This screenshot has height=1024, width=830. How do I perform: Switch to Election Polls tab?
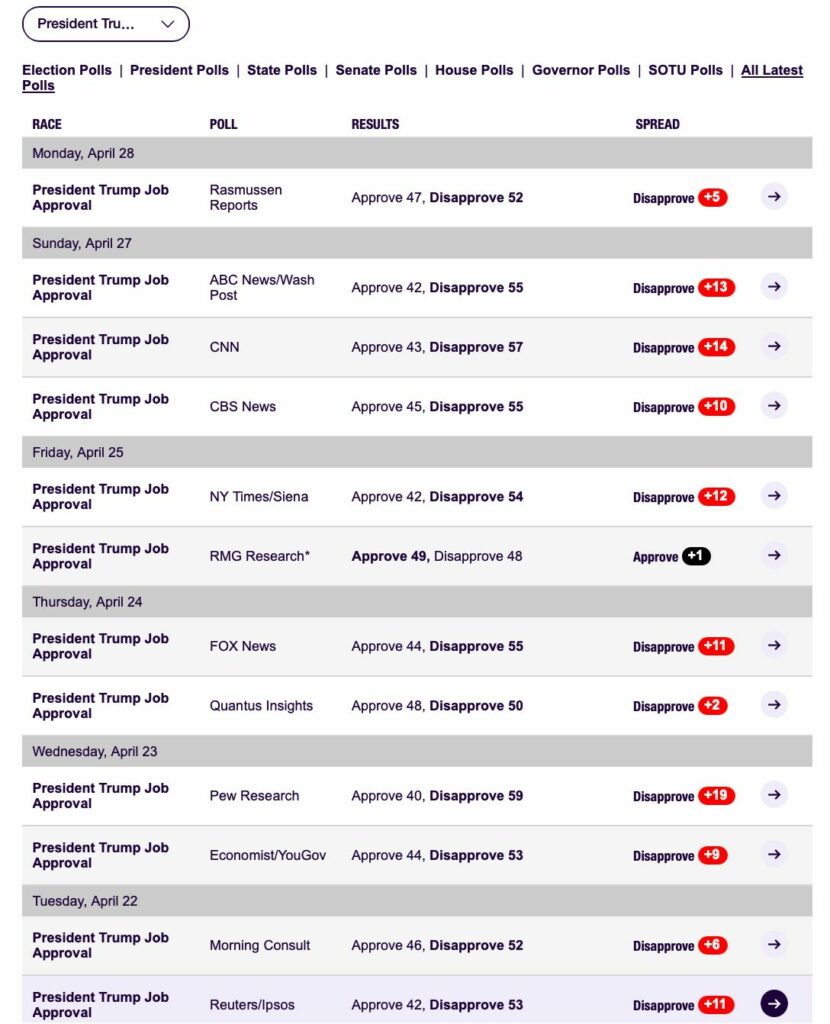pyautogui.click(x=67, y=70)
